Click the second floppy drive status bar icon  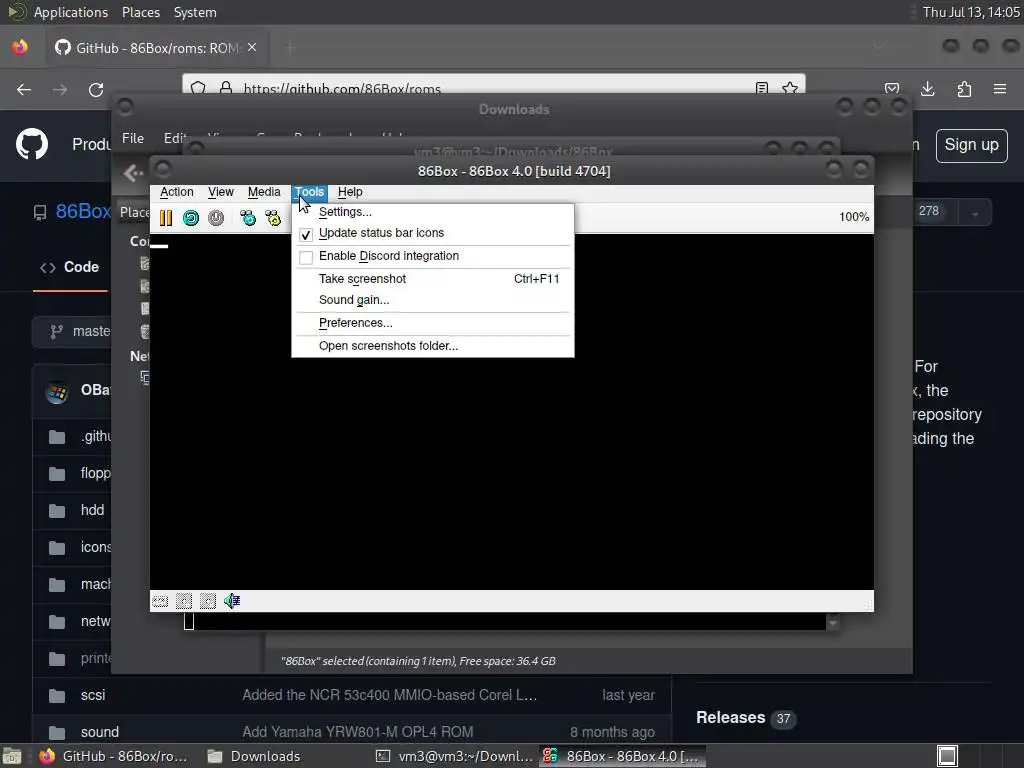[208, 601]
